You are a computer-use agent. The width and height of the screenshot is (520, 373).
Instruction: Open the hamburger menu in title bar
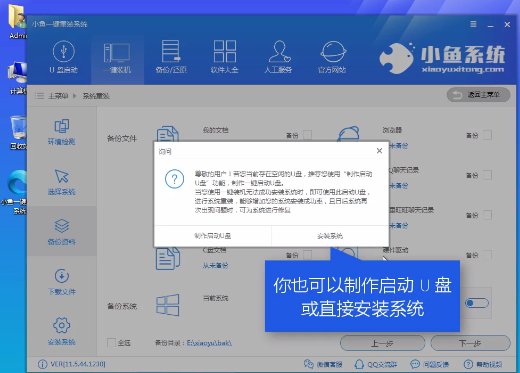click(473, 24)
